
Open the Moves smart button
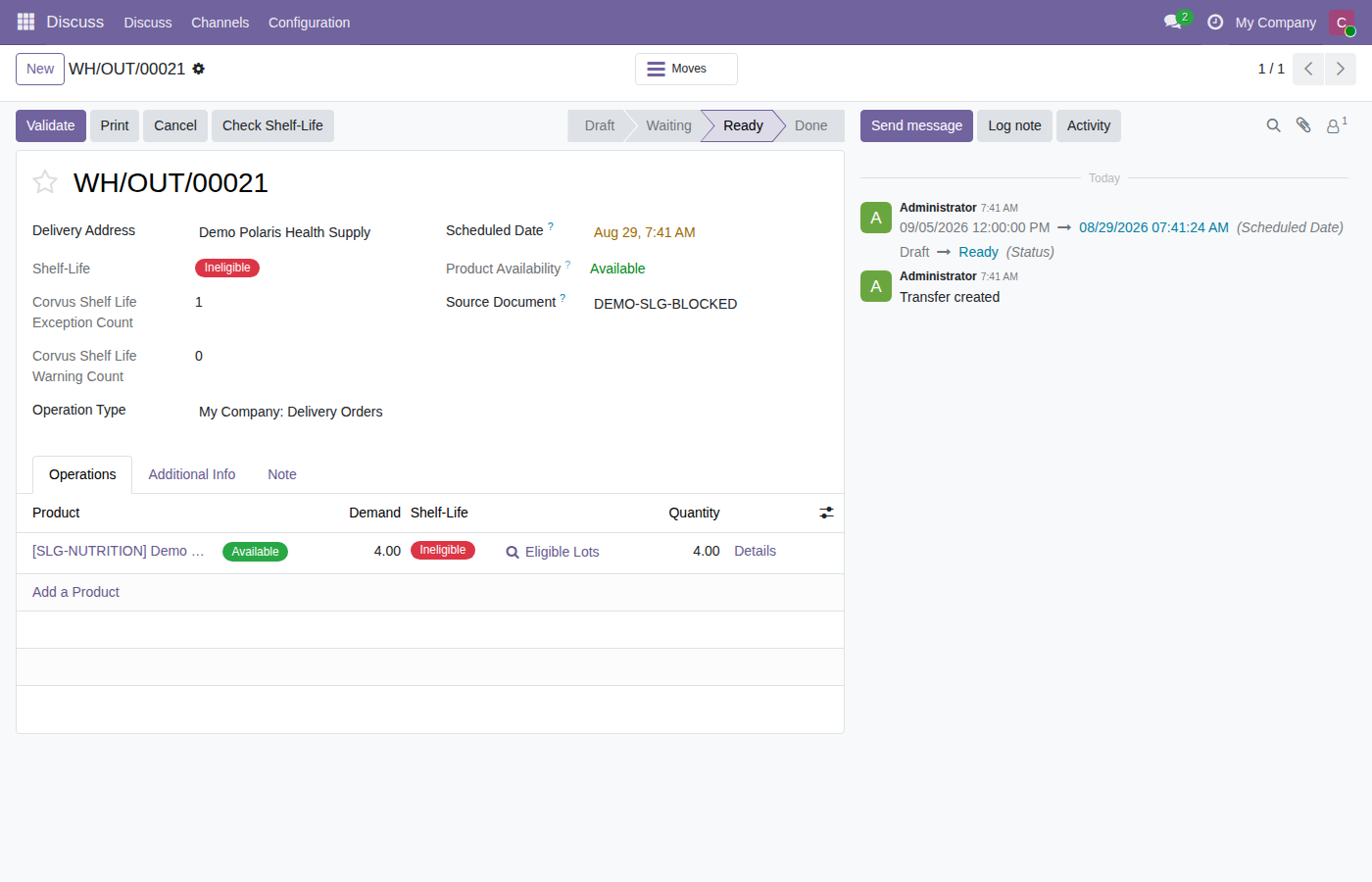click(x=686, y=69)
